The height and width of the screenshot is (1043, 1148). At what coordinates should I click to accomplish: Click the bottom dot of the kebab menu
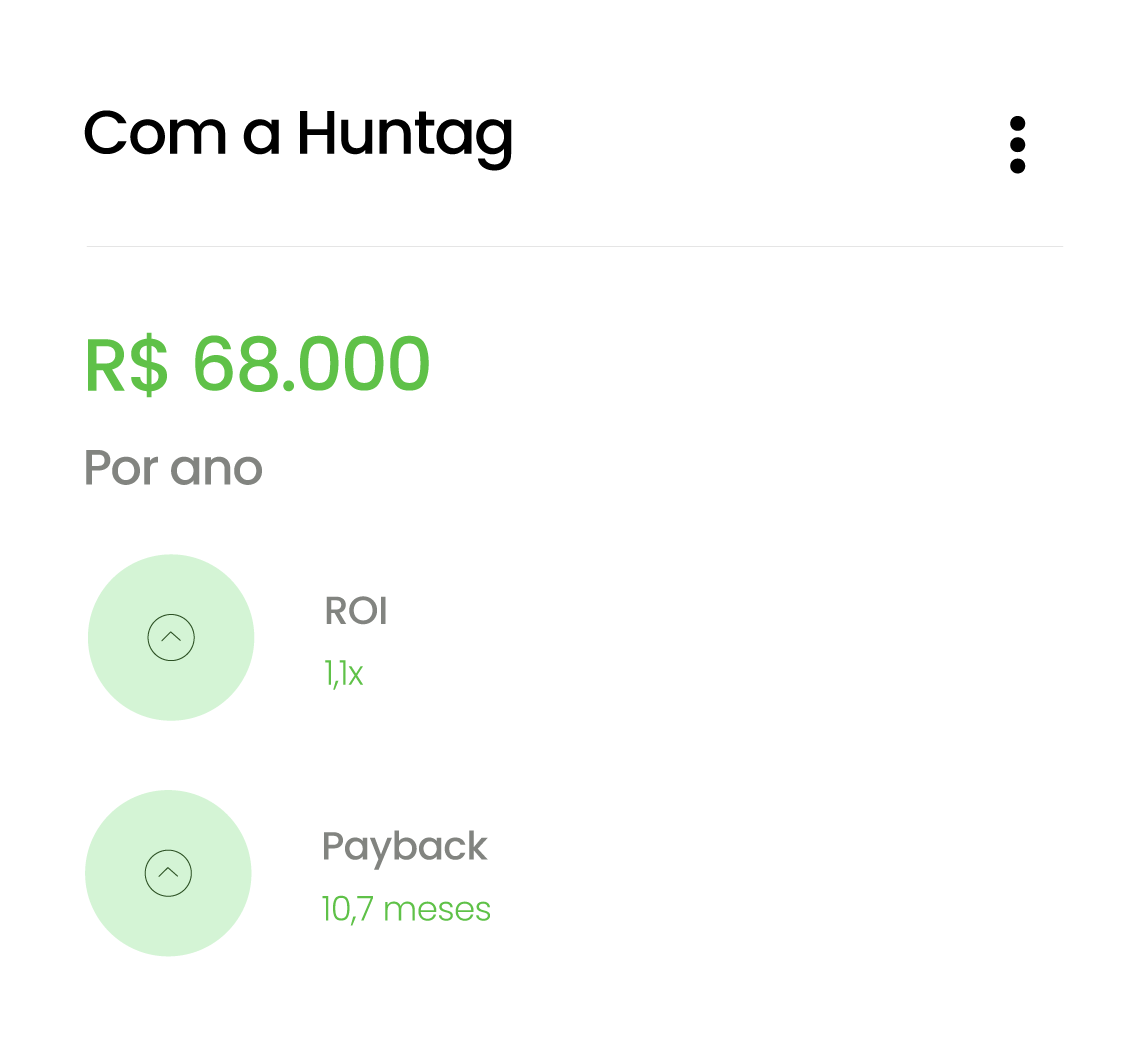coord(1017,166)
